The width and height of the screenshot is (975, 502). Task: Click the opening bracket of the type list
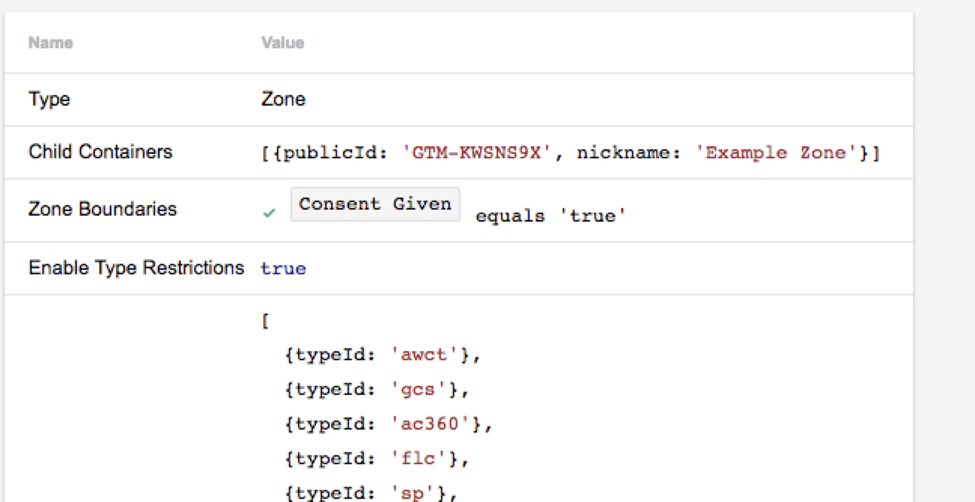[x=266, y=322]
